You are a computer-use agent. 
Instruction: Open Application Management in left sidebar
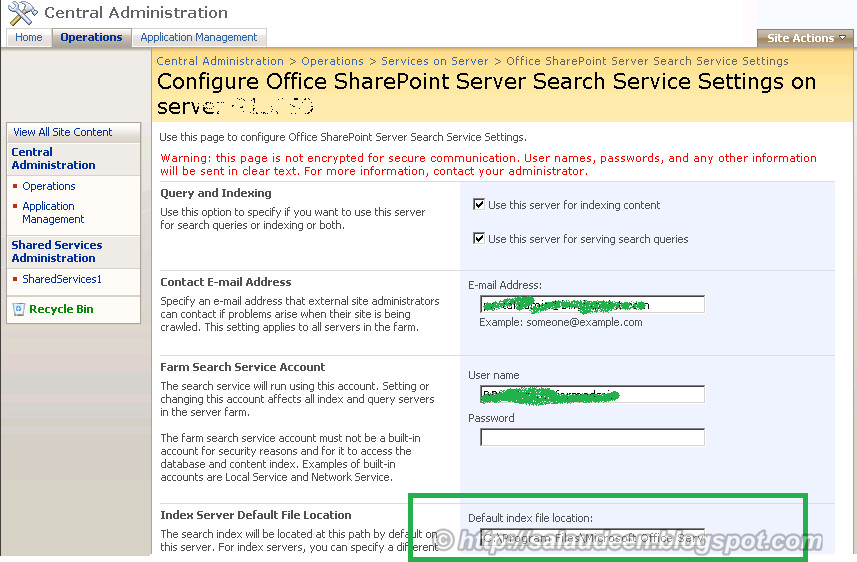coord(53,213)
